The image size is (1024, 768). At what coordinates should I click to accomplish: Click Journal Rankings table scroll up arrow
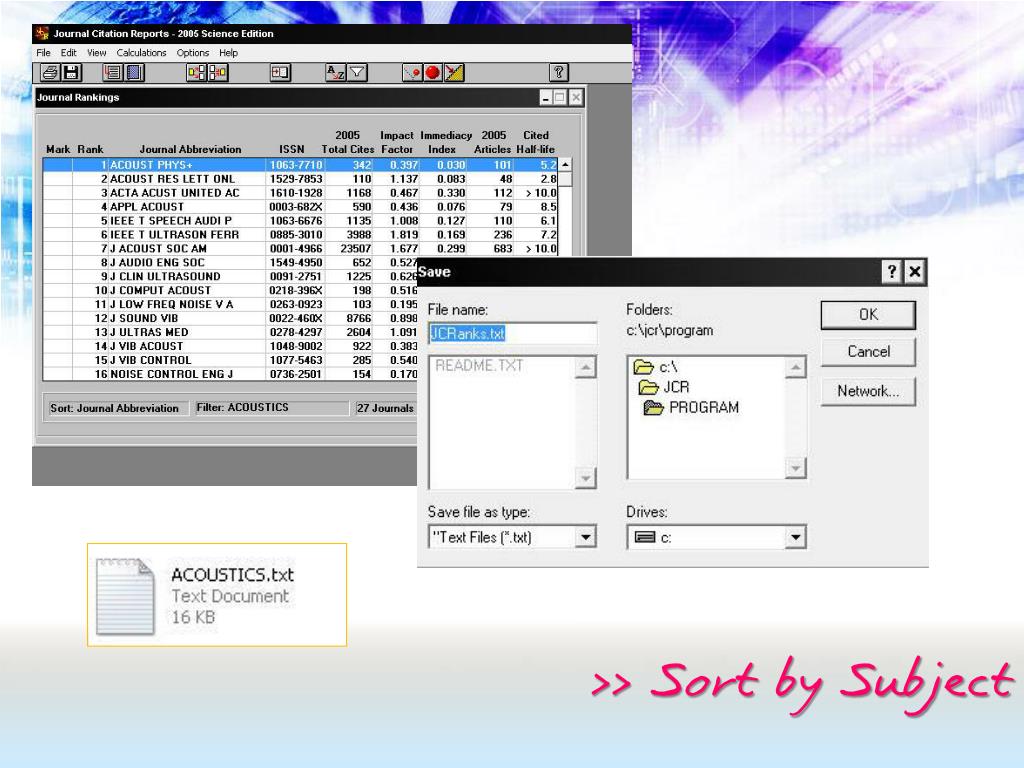[x=566, y=165]
